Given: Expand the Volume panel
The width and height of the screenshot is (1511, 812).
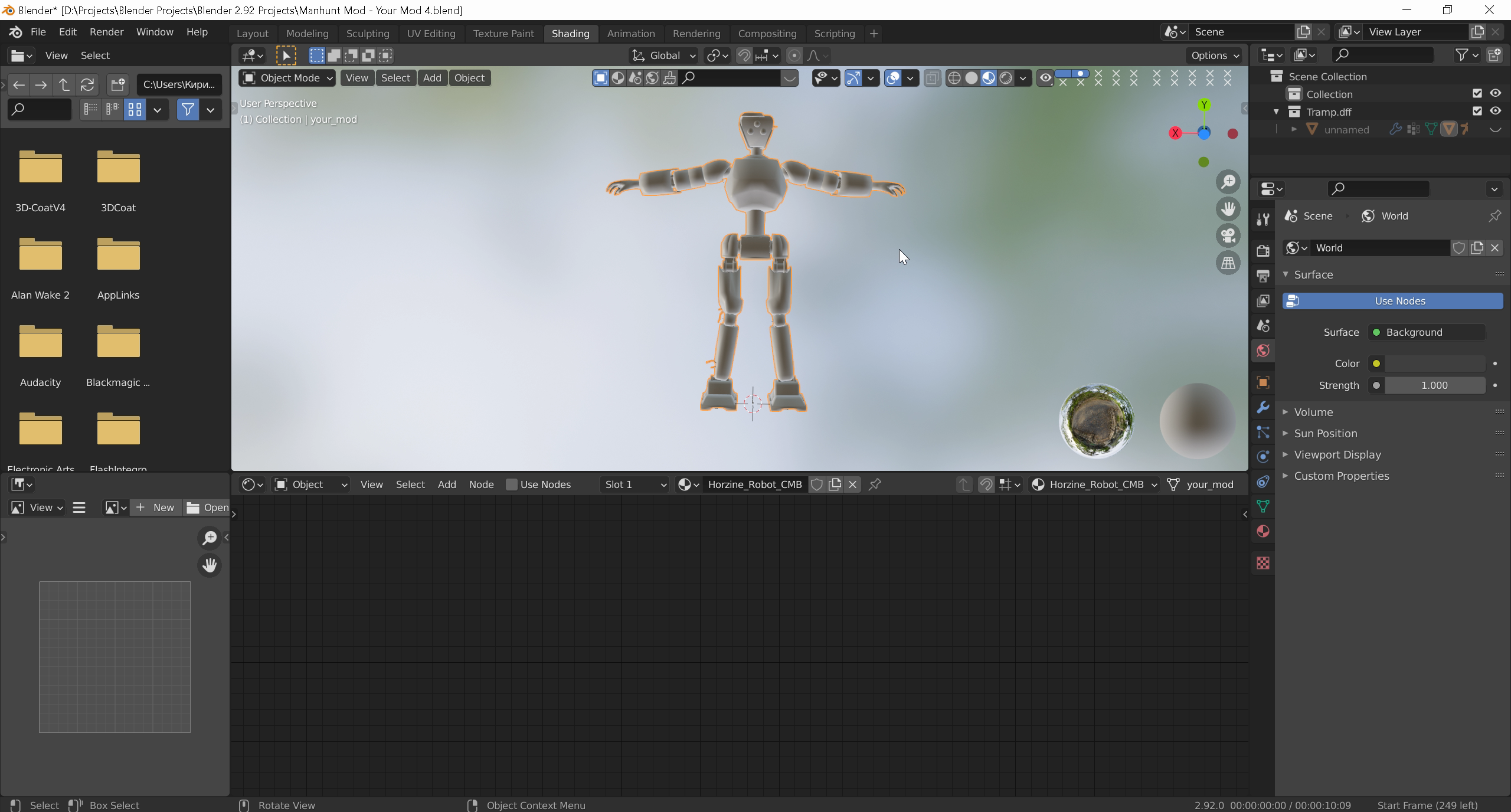Looking at the screenshot, I should [x=1313, y=412].
